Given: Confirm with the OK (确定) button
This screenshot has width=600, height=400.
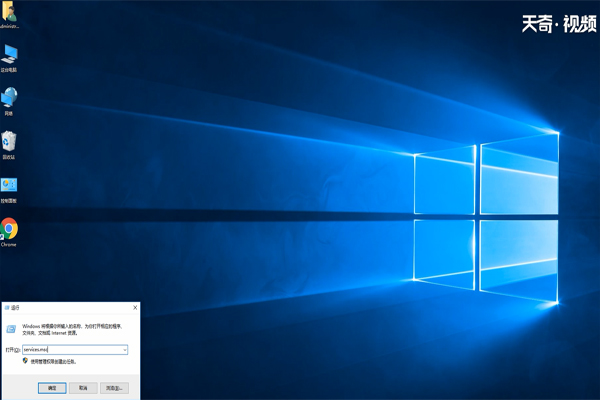Looking at the screenshot, I should tap(52, 388).
